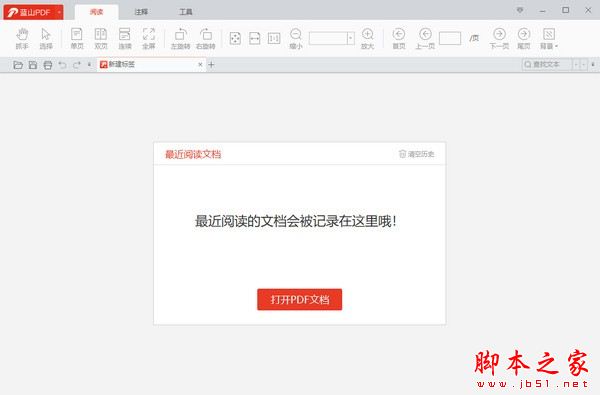The width and height of the screenshot is (600, 395).
Task: Go full screen (全屏) mode
Action: 149,38
